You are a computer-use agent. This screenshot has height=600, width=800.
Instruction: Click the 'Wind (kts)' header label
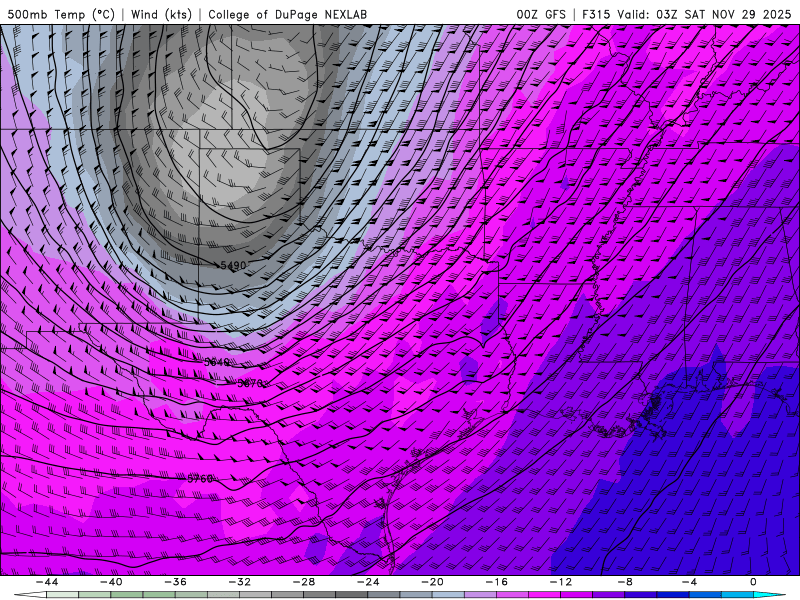click(x=161, y=14)
